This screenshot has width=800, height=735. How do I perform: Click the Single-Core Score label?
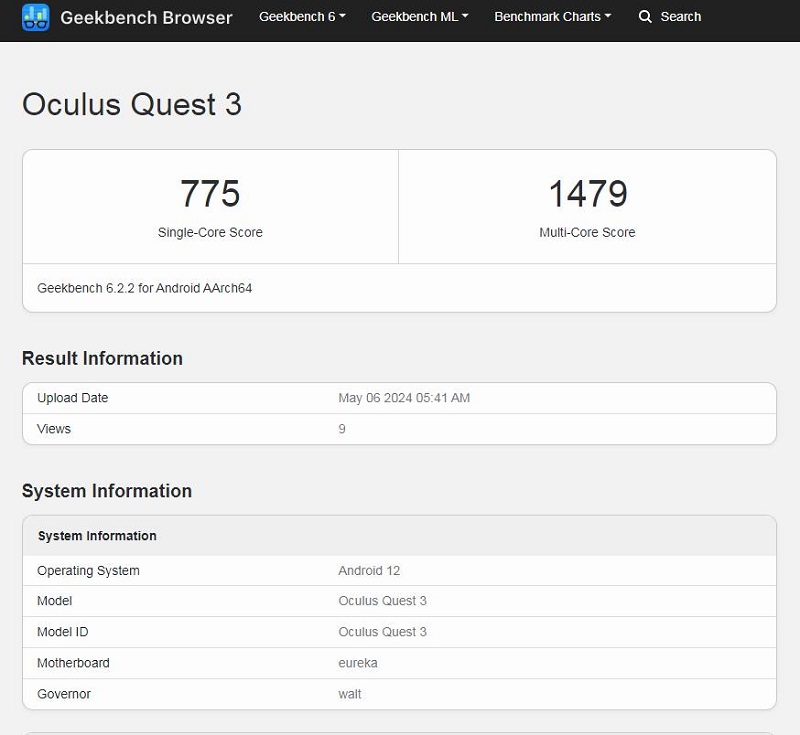pos(210,232)
